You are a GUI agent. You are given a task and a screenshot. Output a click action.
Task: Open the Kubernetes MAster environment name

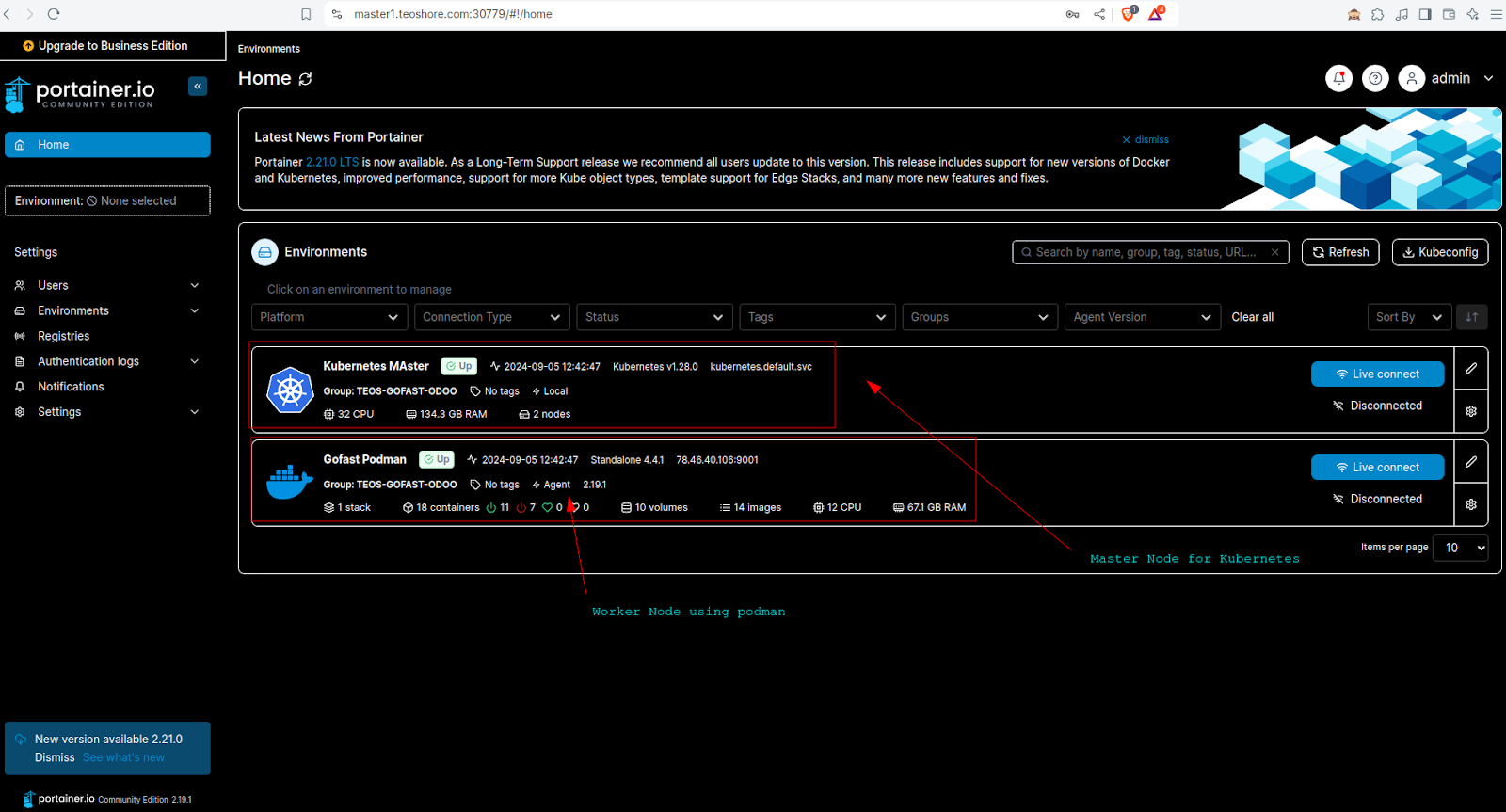[x=376, y=366]
